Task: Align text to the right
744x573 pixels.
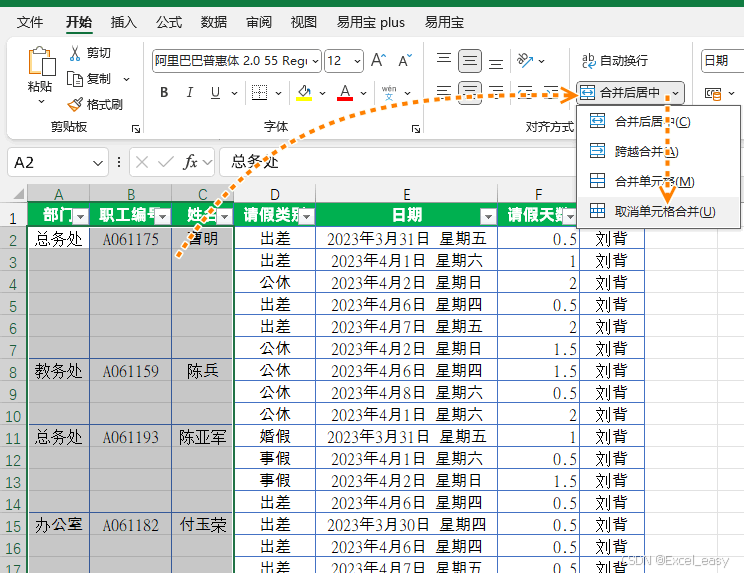Action: pos(496,92)
